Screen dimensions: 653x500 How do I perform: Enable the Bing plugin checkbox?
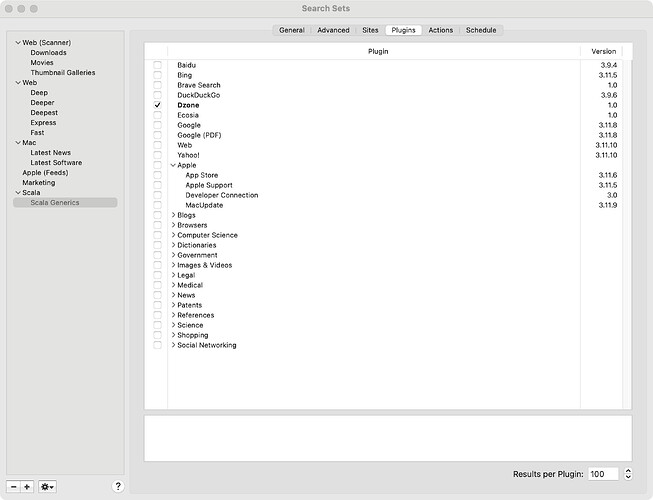tap(157, 75)
